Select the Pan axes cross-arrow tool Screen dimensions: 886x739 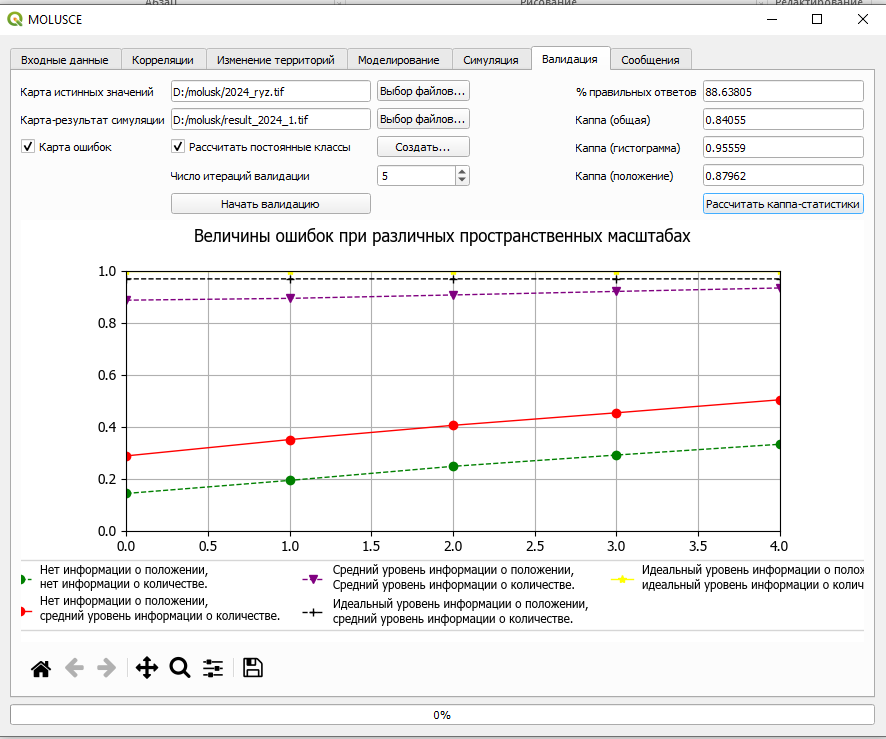click(x=147, y=668)
